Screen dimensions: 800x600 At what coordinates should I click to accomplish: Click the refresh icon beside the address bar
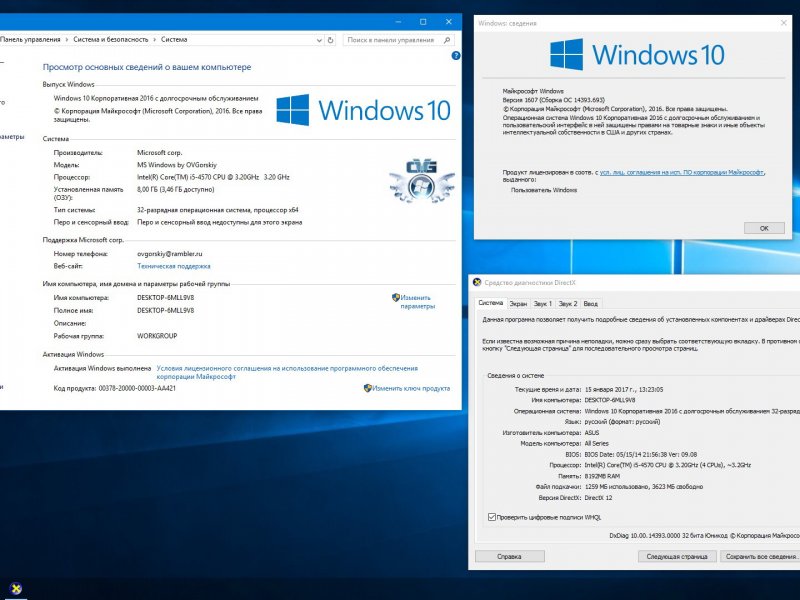[331, 40]
